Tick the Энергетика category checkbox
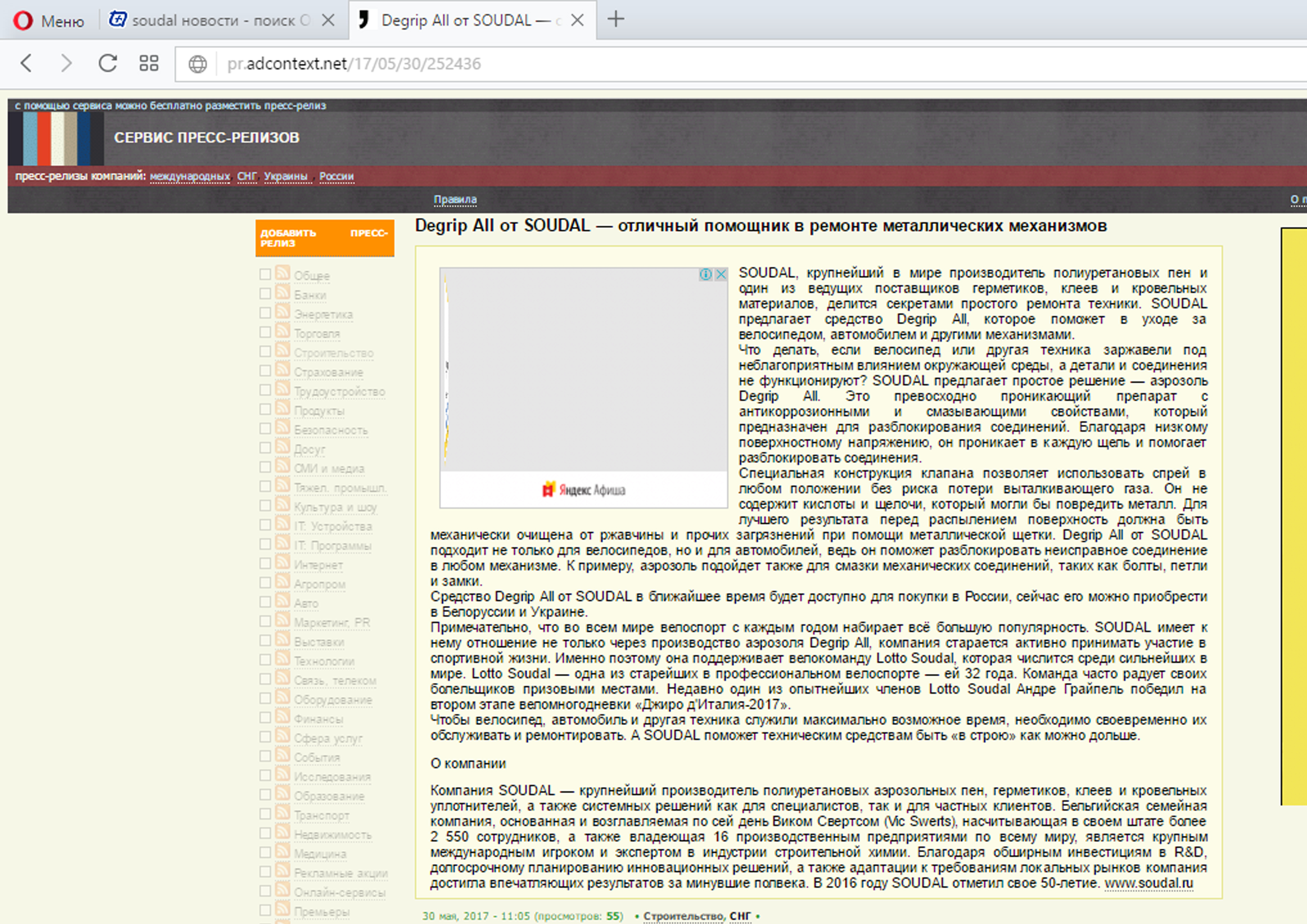Screen dimensions: 1307x924 pyautogui.click(x=265, y=313)
